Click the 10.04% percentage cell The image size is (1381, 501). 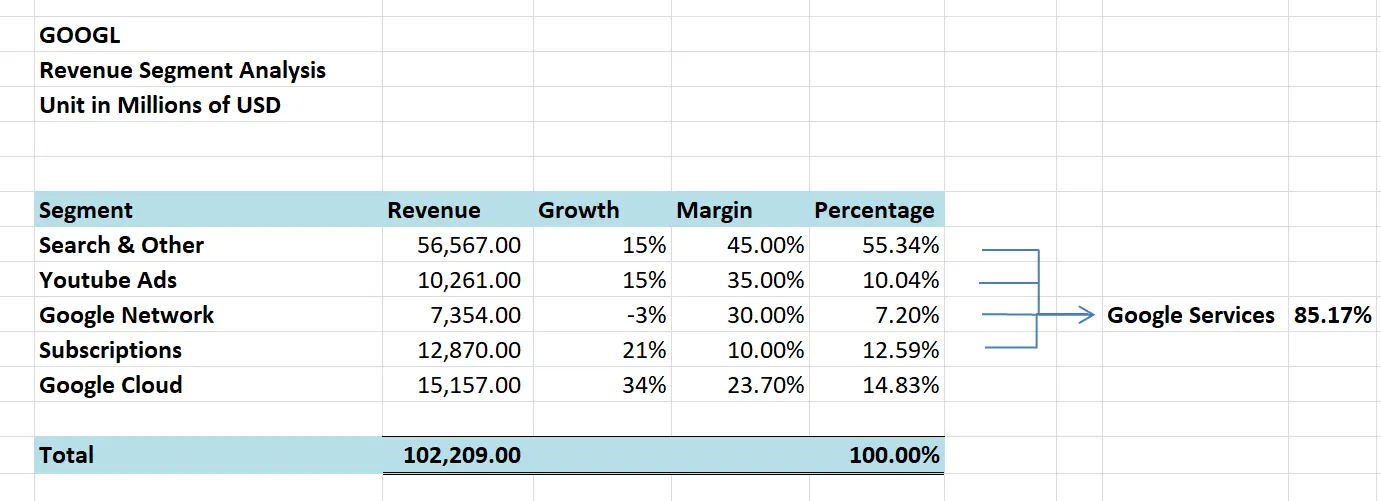pyautogui.click(x=877, y=280)
